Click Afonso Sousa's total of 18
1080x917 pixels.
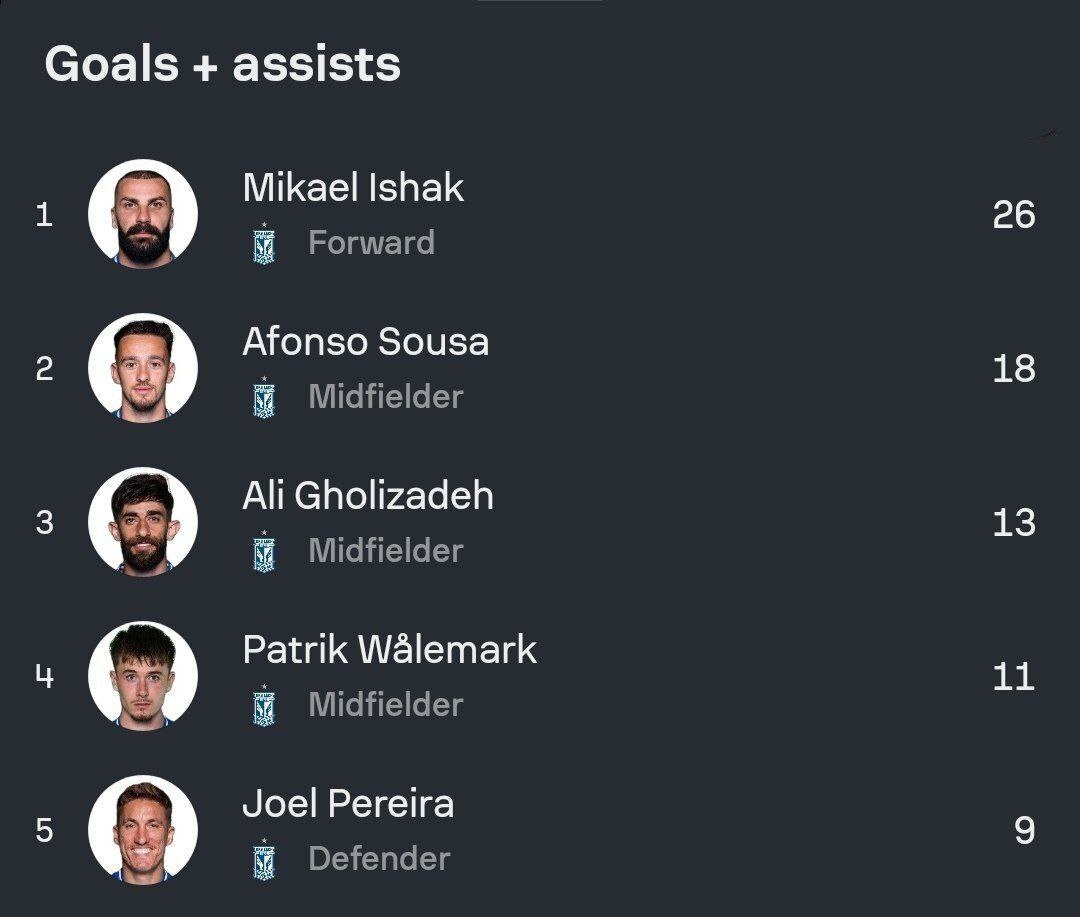(x=1013, y=369)
